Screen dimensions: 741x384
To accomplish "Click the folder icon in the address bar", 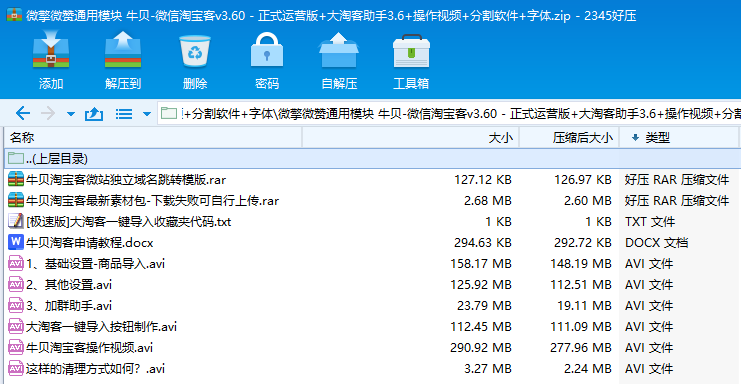I will tap(169, 113).
